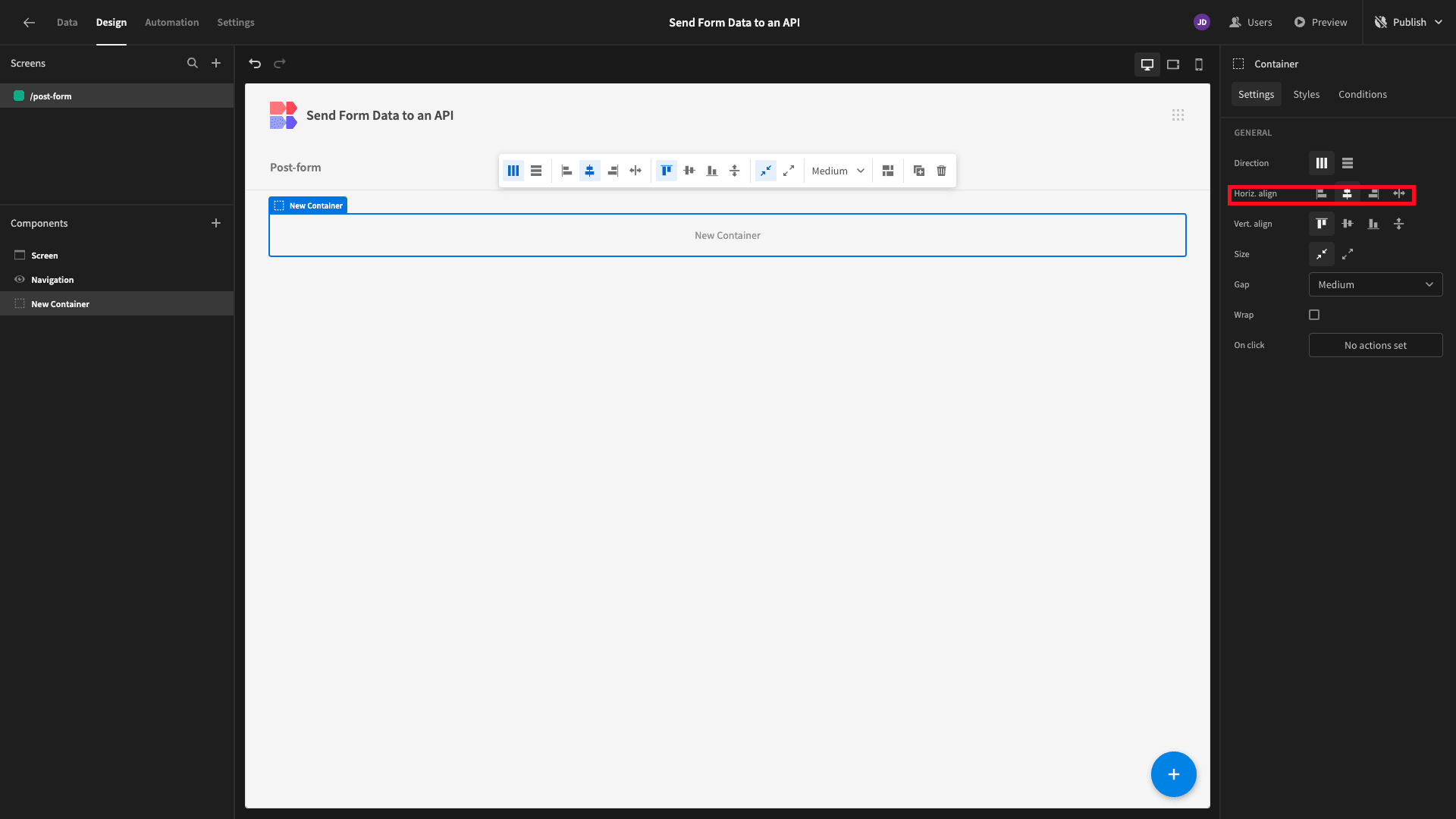Click the undo icon in toolbar
1456x819 pixels.
[x=255, y=64]
